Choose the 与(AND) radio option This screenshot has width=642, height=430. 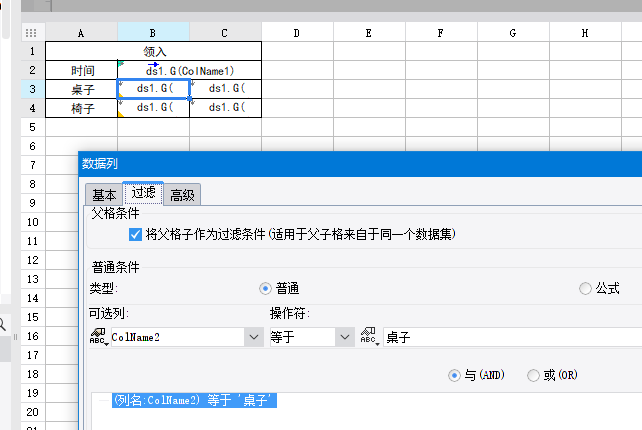pyautogui.click(x=454, y=375)
